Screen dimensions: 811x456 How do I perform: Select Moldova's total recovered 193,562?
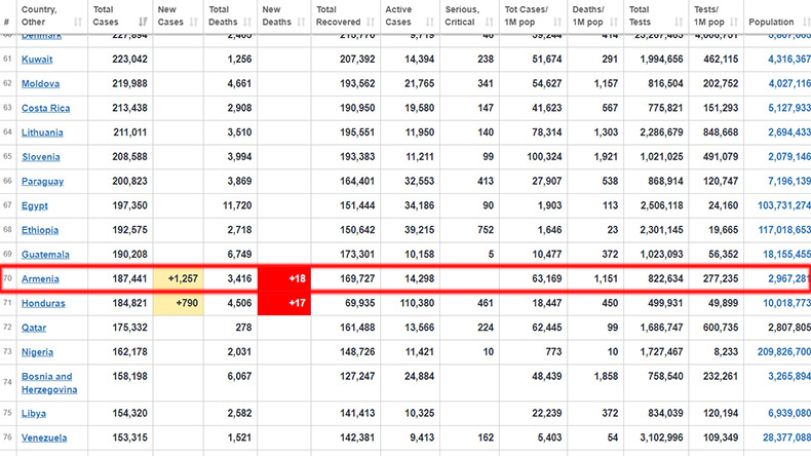[357, 84]
